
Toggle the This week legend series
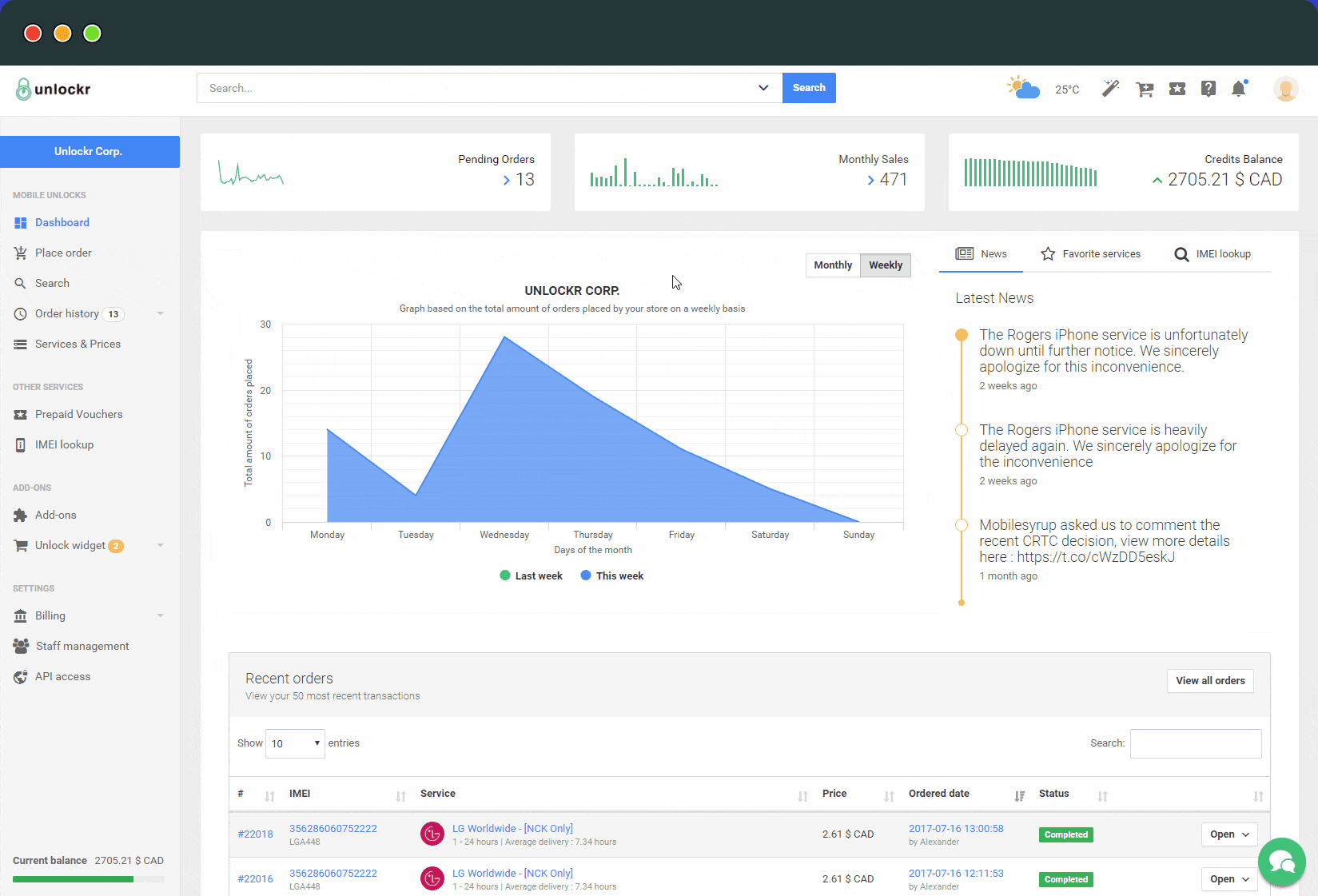pyautogui.click(x=611, y=576)
